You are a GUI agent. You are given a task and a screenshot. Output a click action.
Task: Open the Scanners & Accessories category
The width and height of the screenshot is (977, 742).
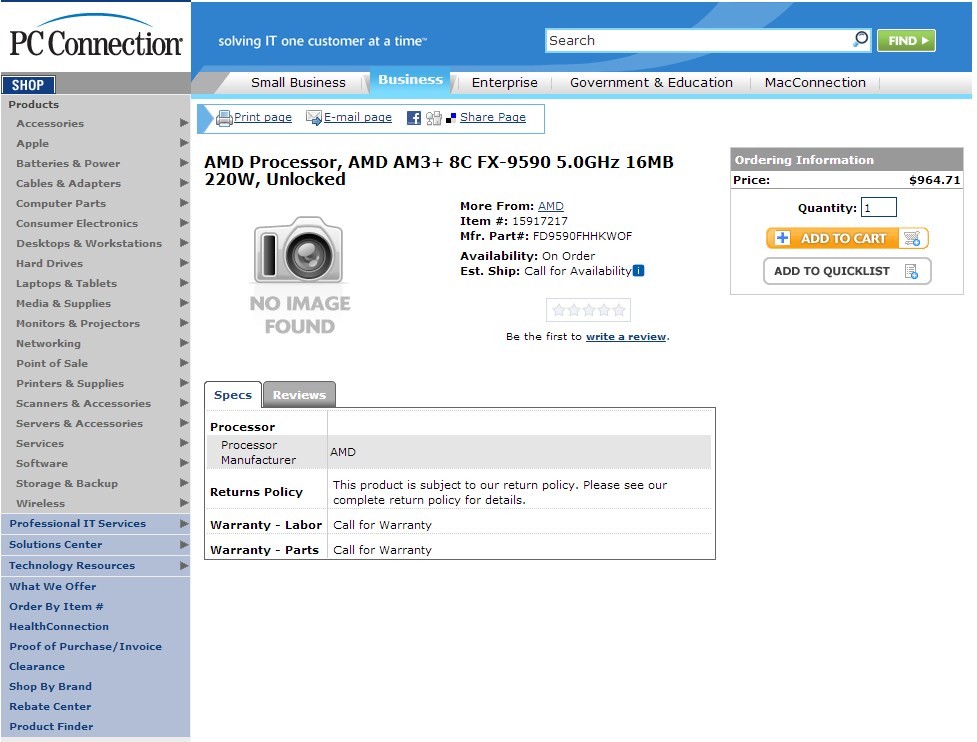[x=83, y=403]
